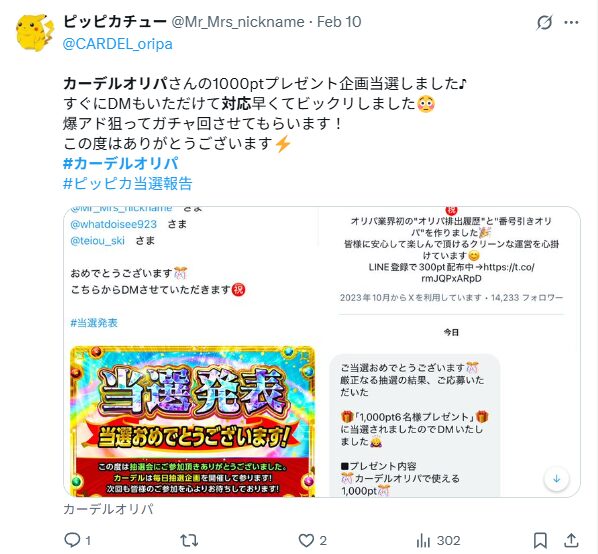Click the ピッピカチュー display name
The height and width of the screenshot is (554, 598).
[115, 22]
